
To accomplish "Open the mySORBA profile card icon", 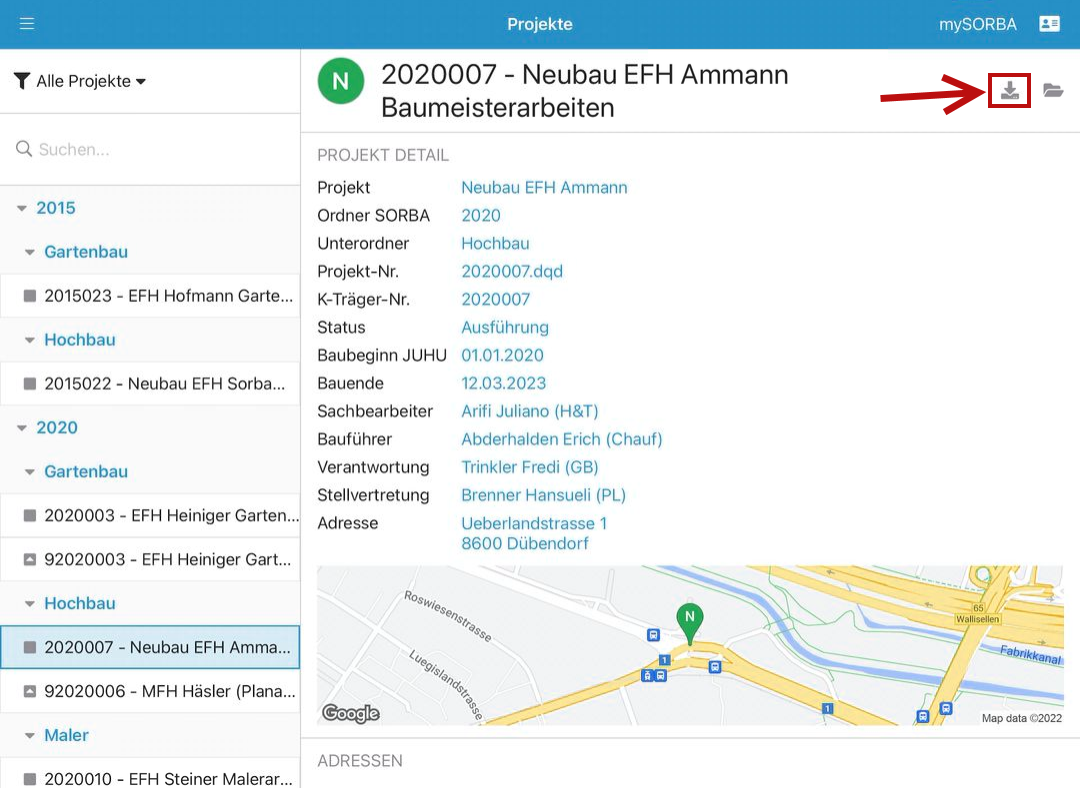I will (x=1049, y=24).
